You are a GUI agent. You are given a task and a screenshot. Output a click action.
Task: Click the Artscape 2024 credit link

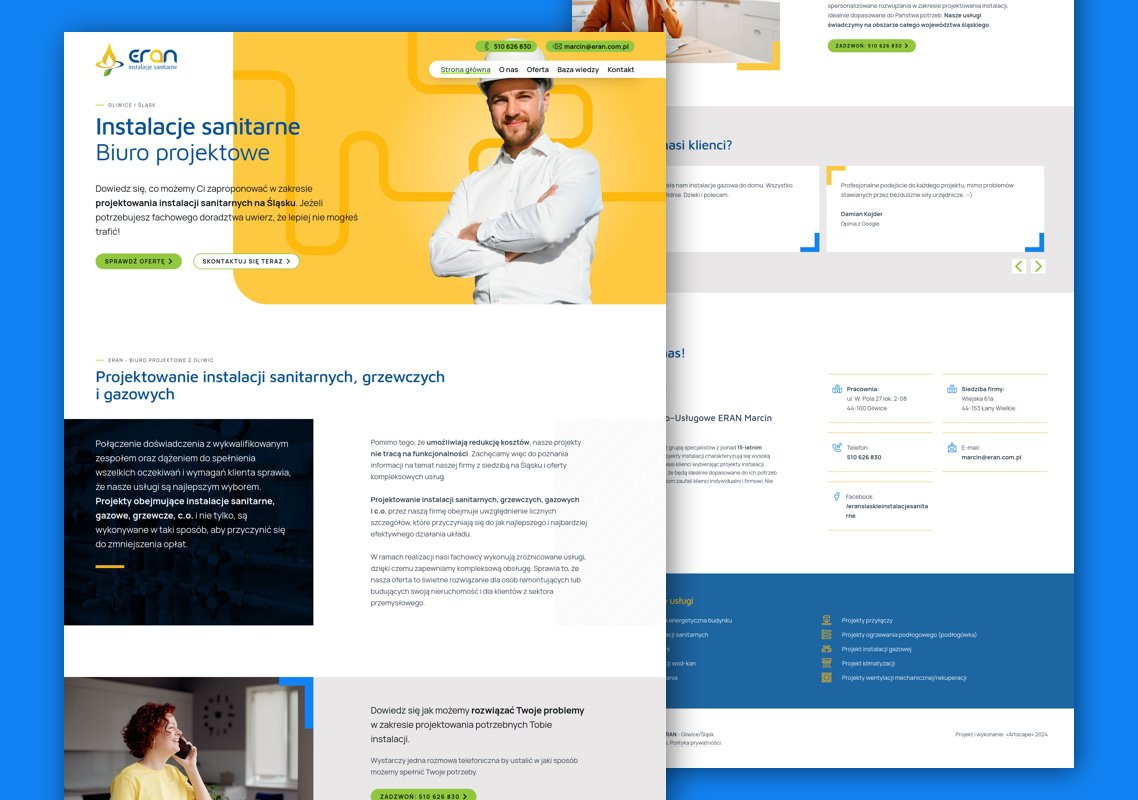pos(1002,735)
